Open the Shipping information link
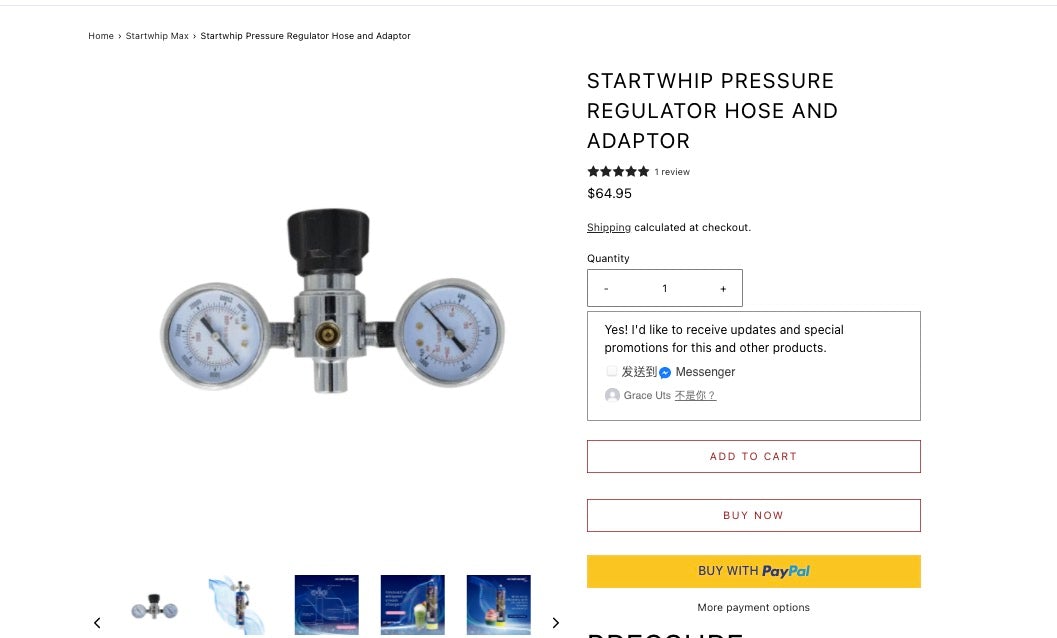1057x638 pixels. pos(608,227)
